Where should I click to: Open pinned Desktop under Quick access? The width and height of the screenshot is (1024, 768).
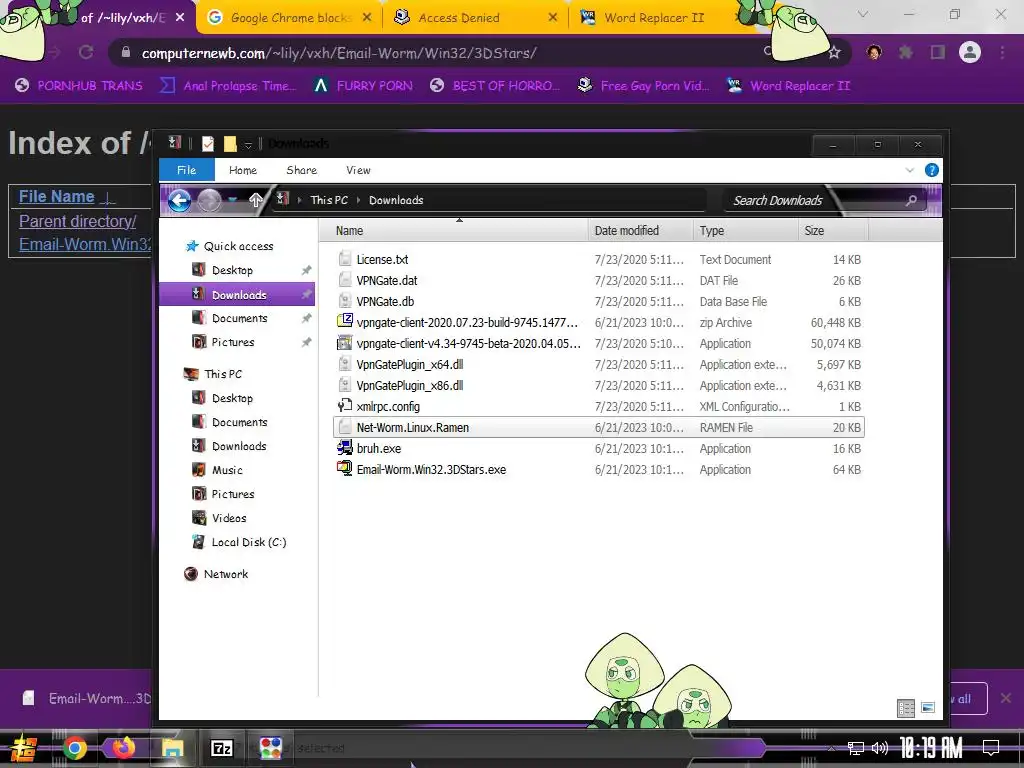232,270
